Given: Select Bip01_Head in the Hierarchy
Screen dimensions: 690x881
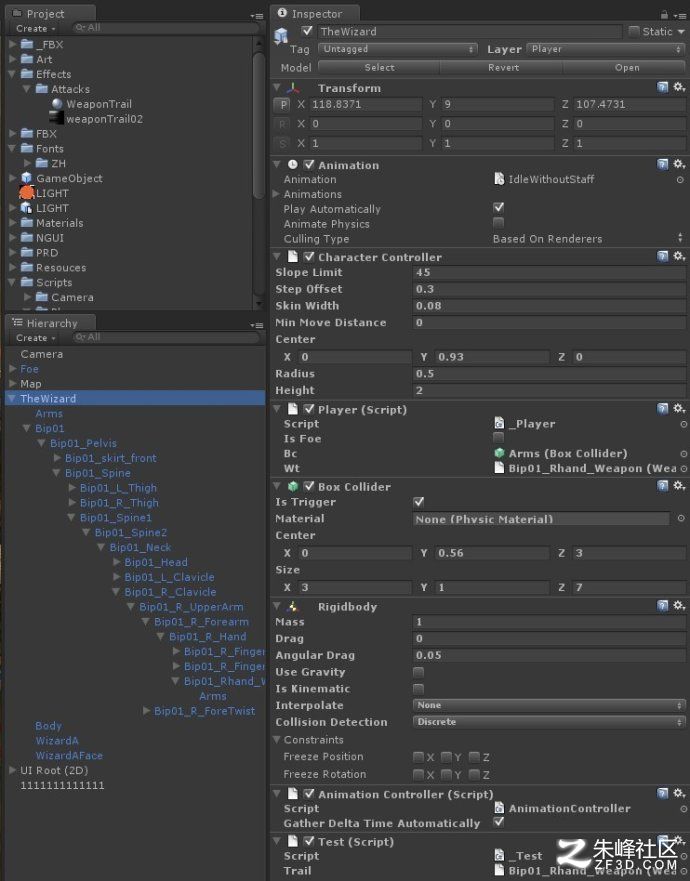Looking at the screenshot, I should (x=156, y=562).
